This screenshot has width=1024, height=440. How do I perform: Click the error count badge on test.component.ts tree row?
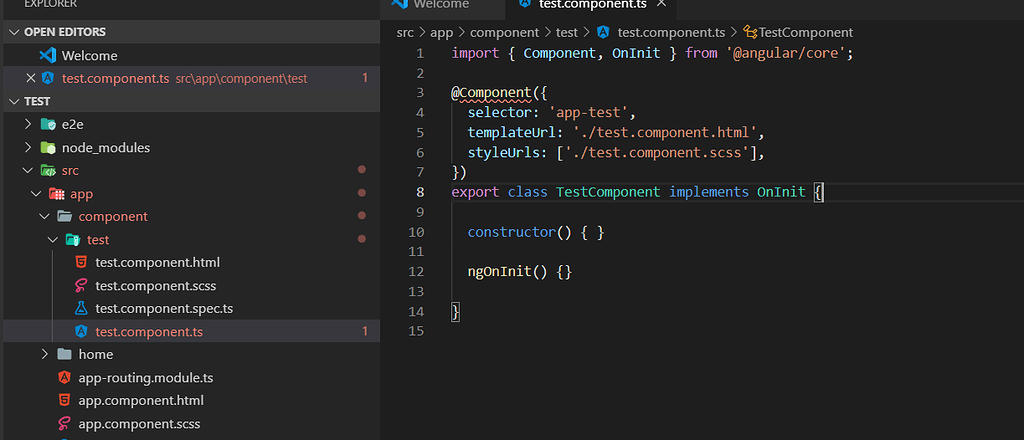(x=365, y=332)
